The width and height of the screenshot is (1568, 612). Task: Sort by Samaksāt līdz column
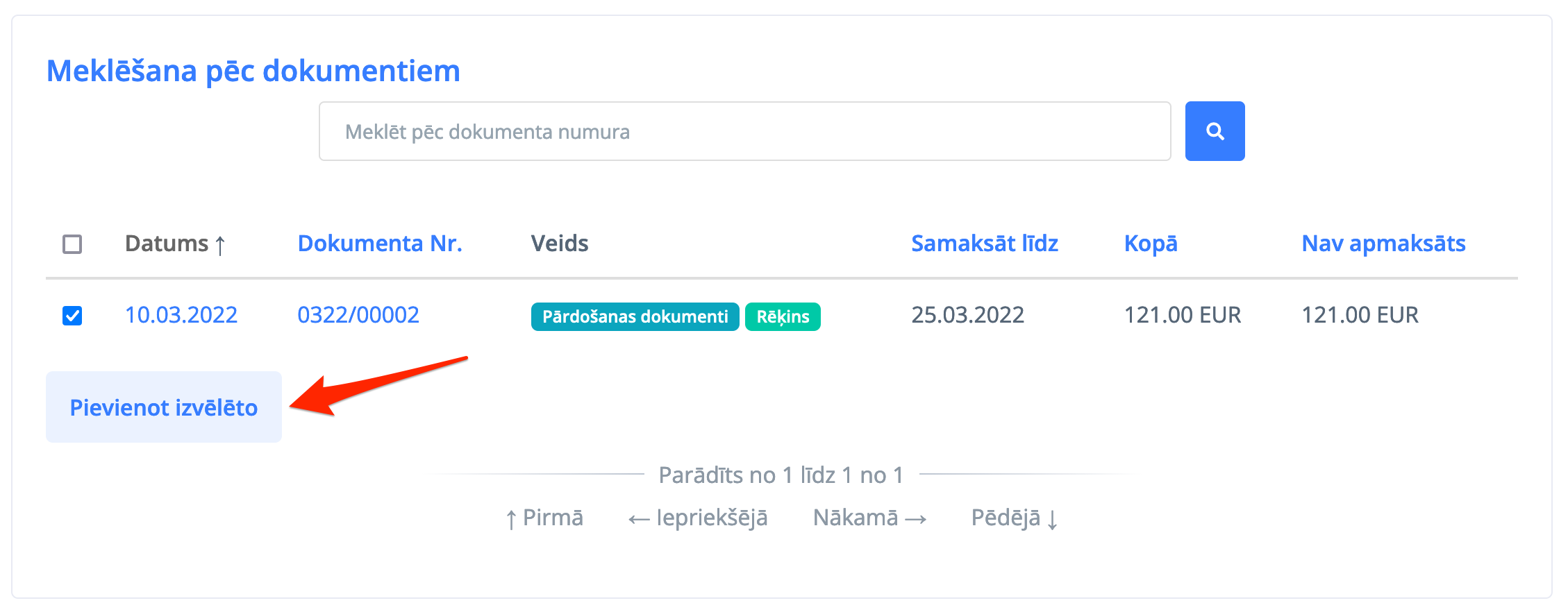click(984, 244)
